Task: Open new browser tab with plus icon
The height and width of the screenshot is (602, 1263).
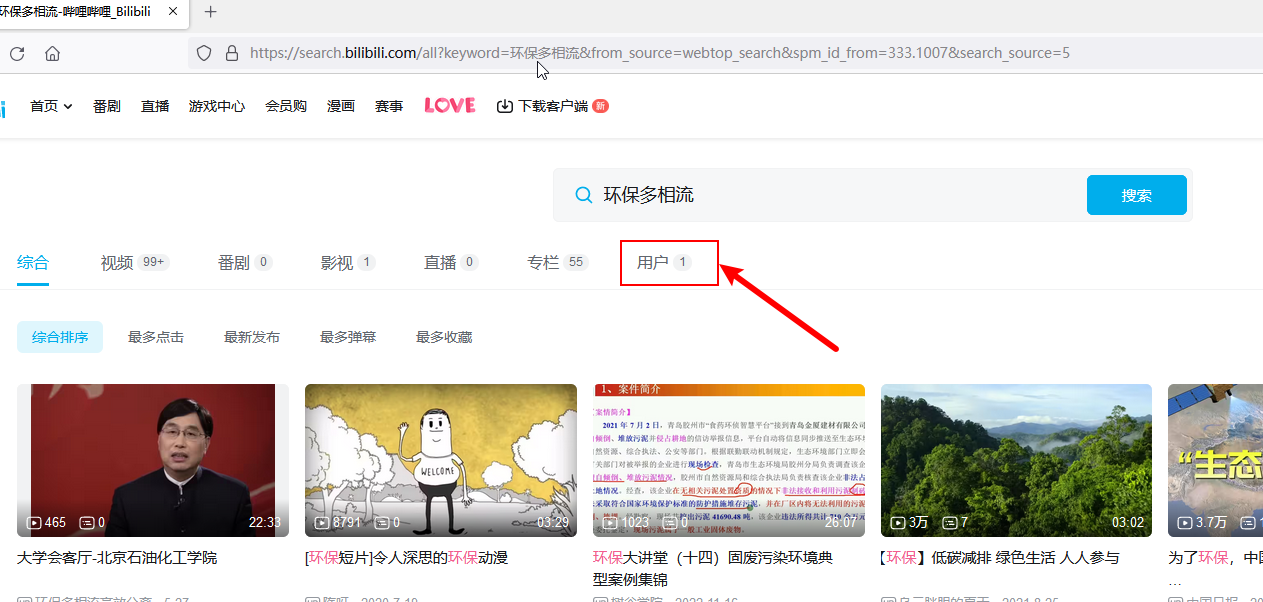Action: (210, 12)
